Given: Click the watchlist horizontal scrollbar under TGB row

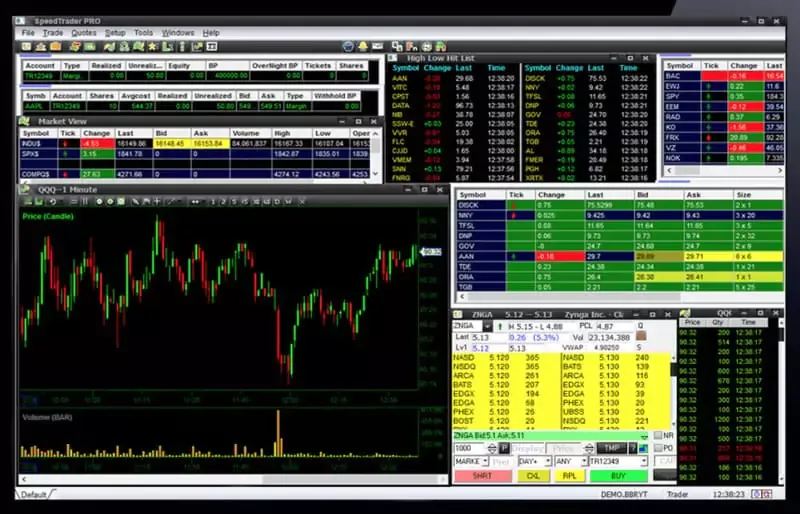Looking at the screenshot, I should [620, 297].
